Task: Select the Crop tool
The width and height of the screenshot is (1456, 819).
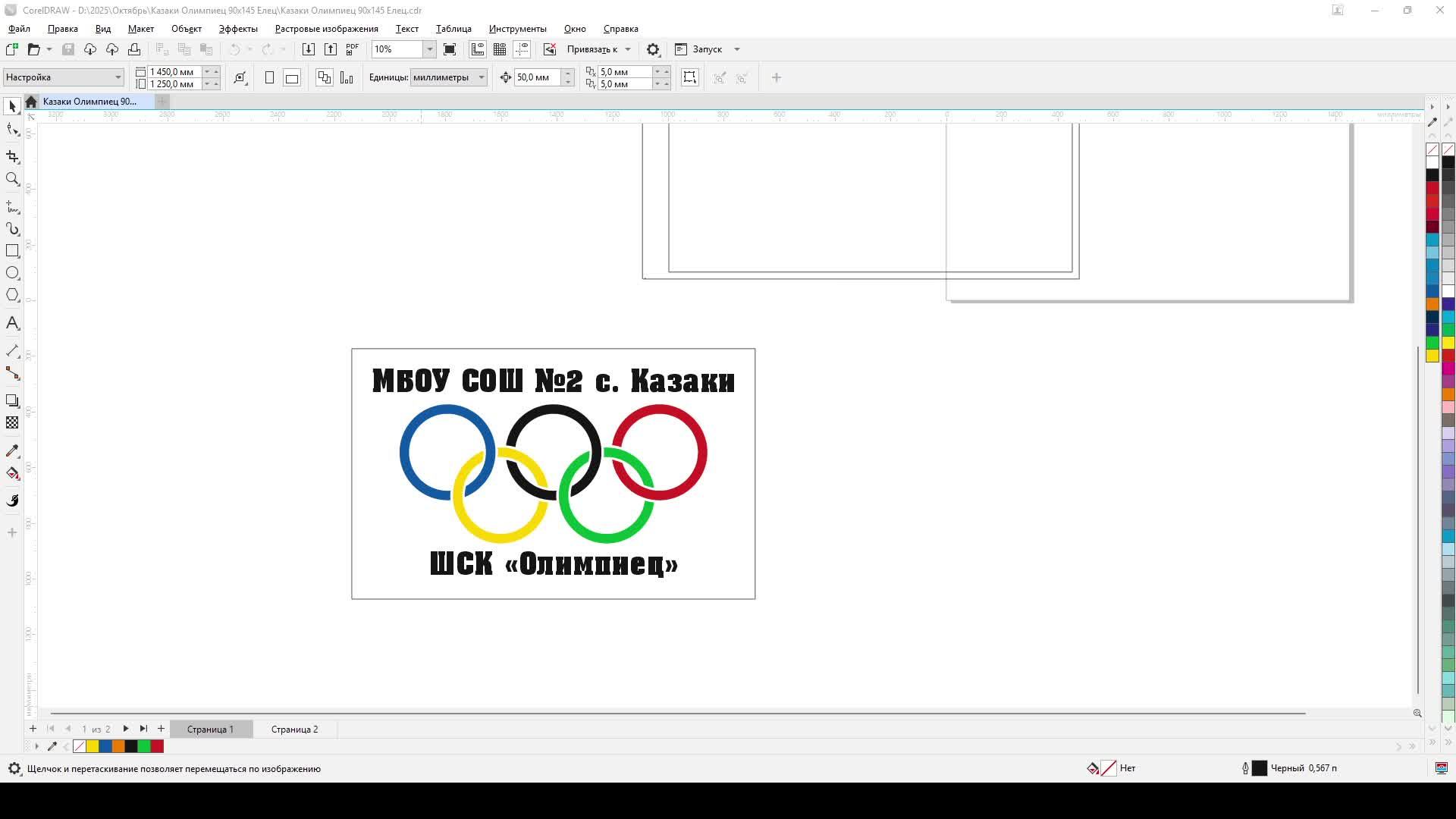Action: pyautogui.click(x=12, y=156)
